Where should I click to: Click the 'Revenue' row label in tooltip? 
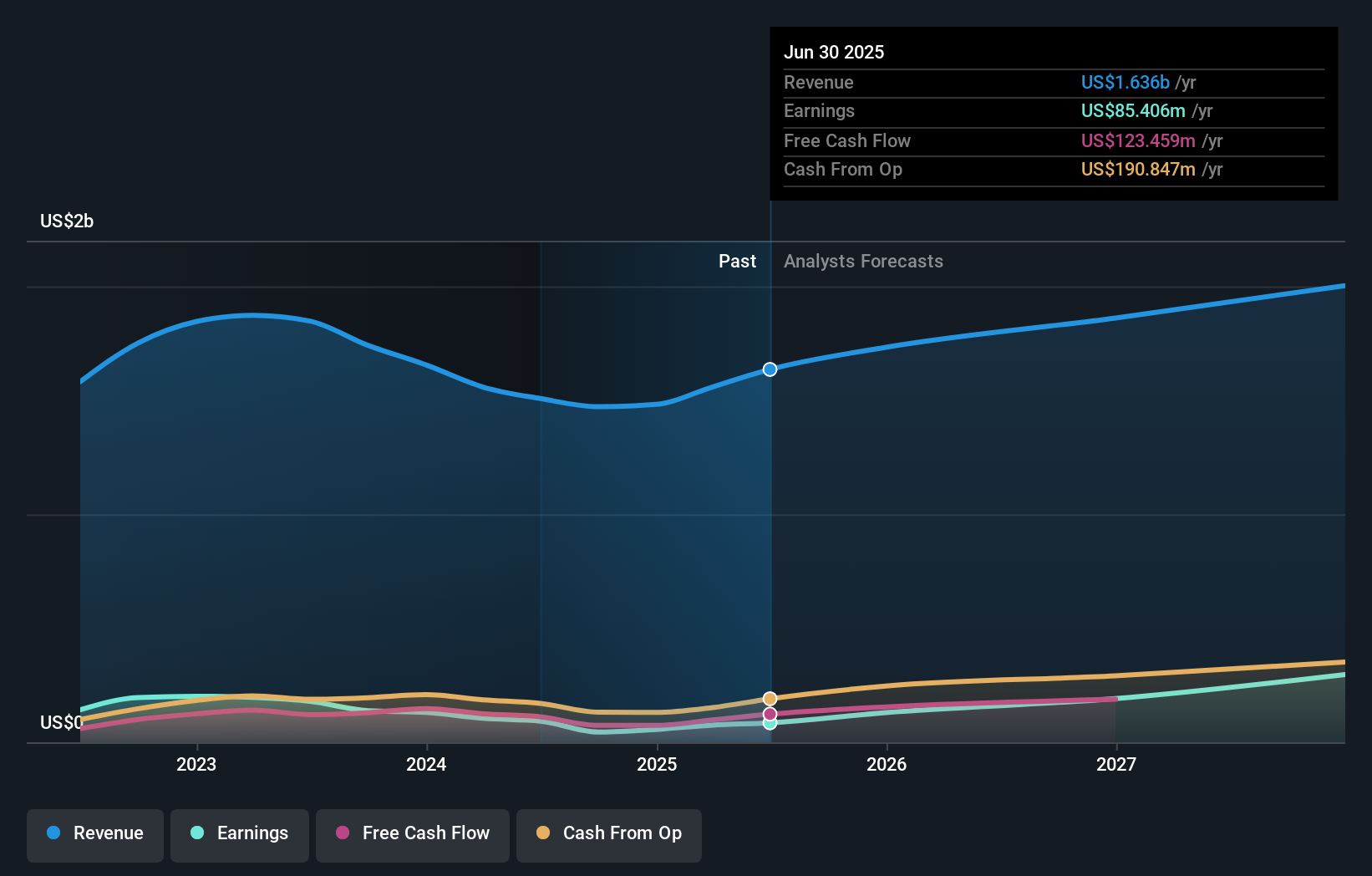(x=819, y=82)
